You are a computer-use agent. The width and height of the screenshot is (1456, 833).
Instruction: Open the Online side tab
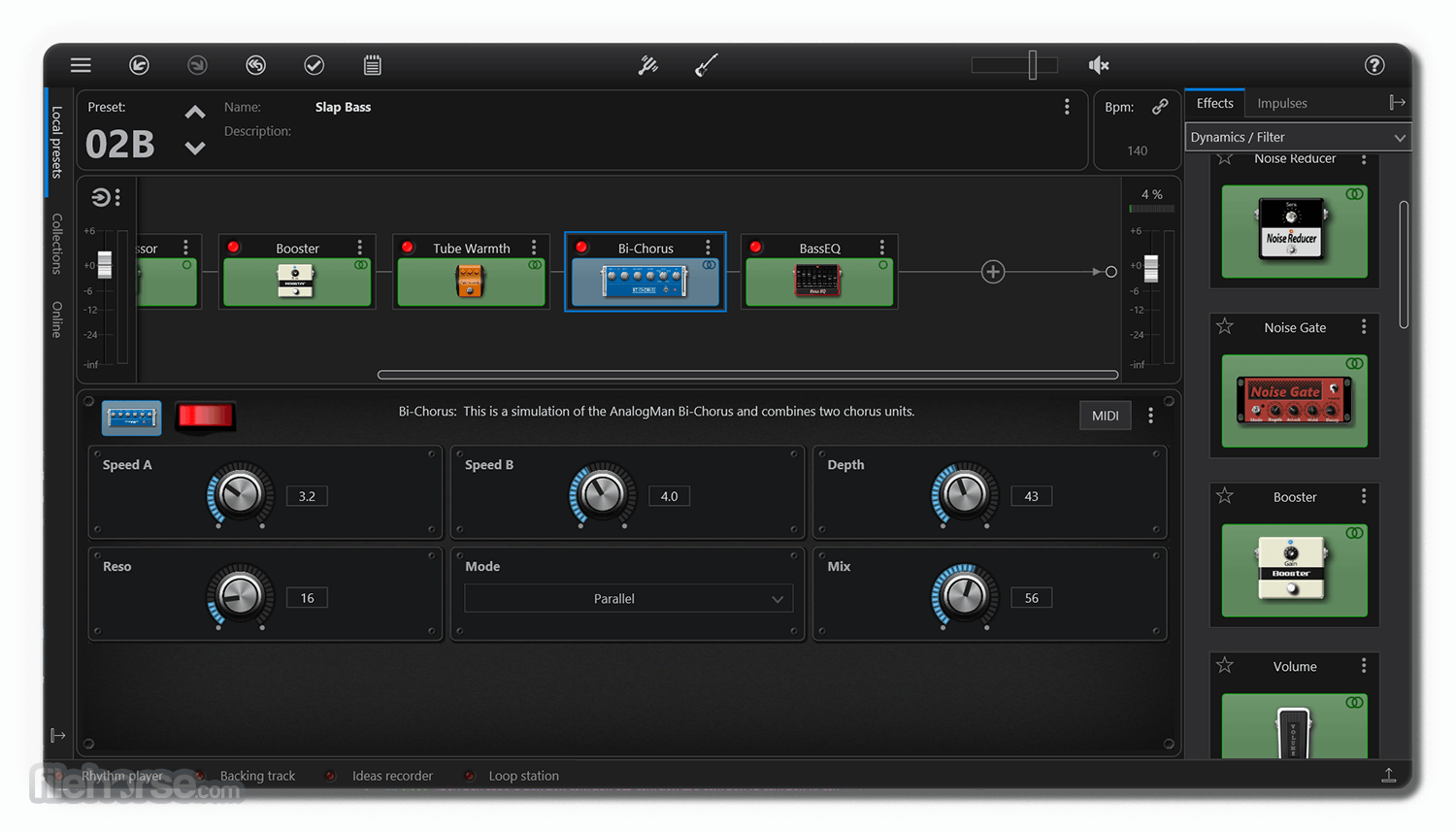tap(56, 319)
